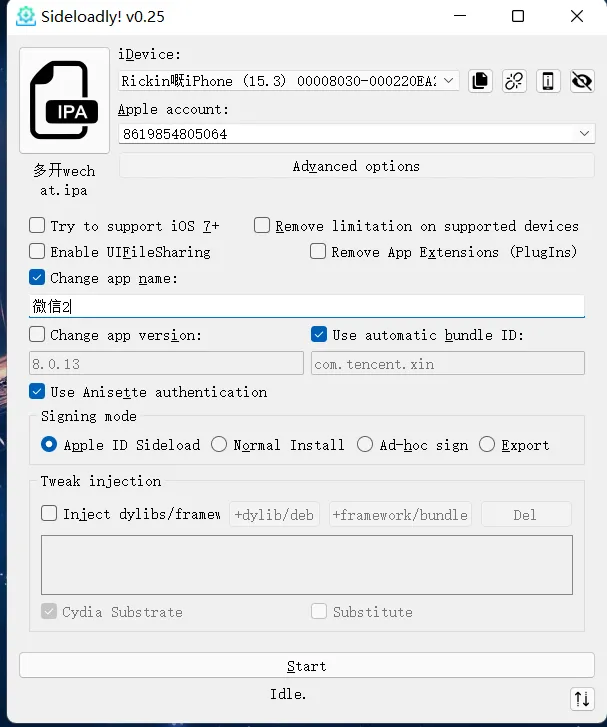607x727 pixels.
Task: Select Export signing mode
Action: pos(487,445)
